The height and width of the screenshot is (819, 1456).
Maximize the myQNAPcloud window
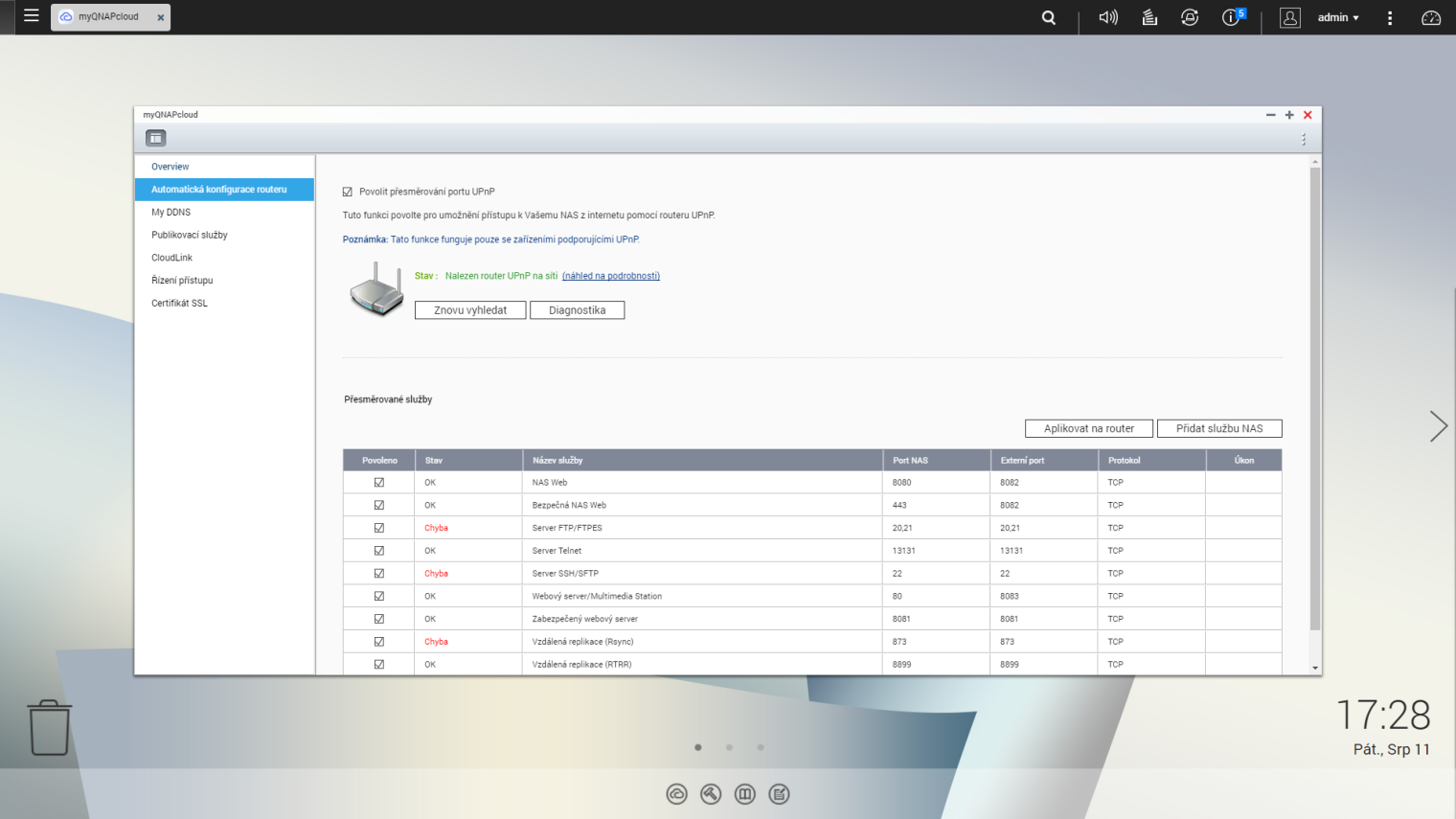click(1289, 115)
